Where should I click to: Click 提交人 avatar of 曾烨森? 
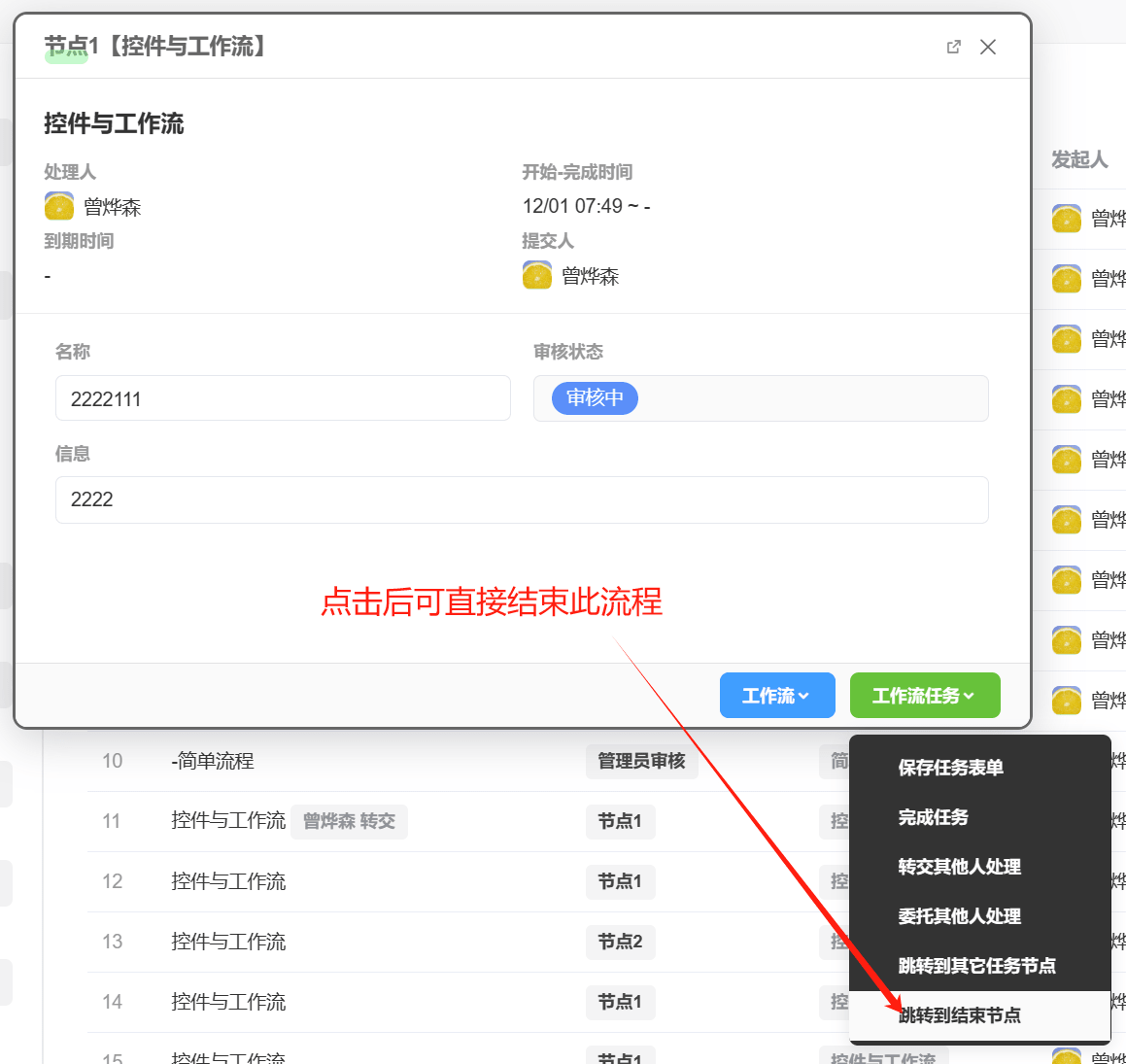pyautogui.click(x=537, y=276)
